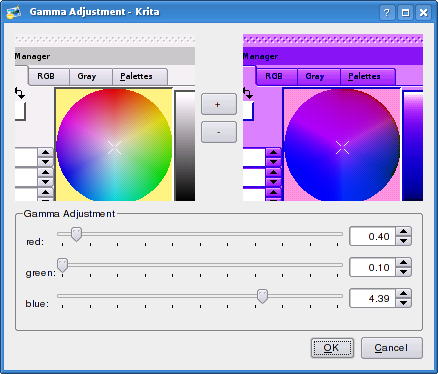
Task: Maximize the Gamma Adjustment window
Action: click(405, 13)
